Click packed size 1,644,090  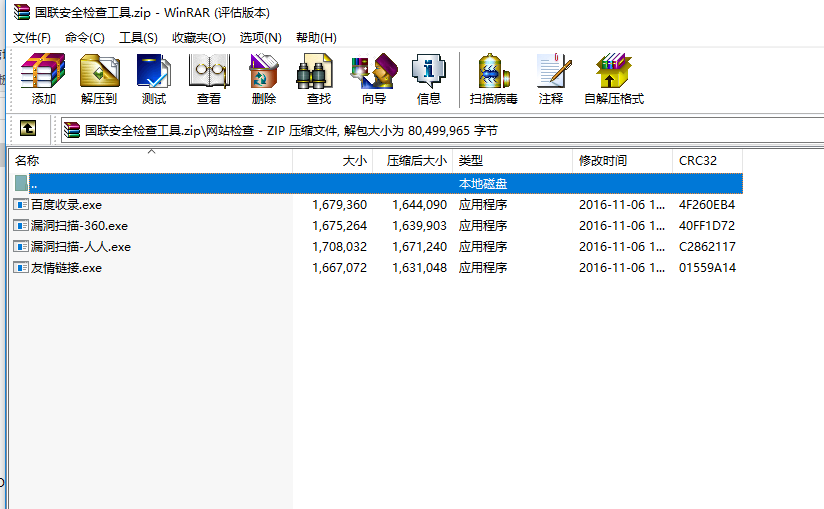point(419,205)
